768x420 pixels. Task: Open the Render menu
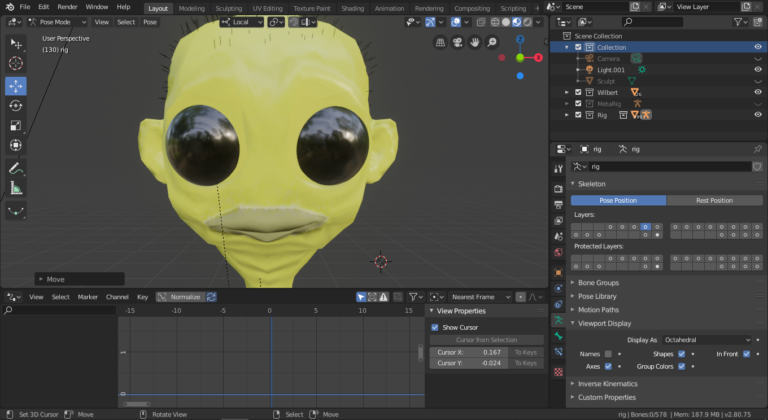(67, 7)
